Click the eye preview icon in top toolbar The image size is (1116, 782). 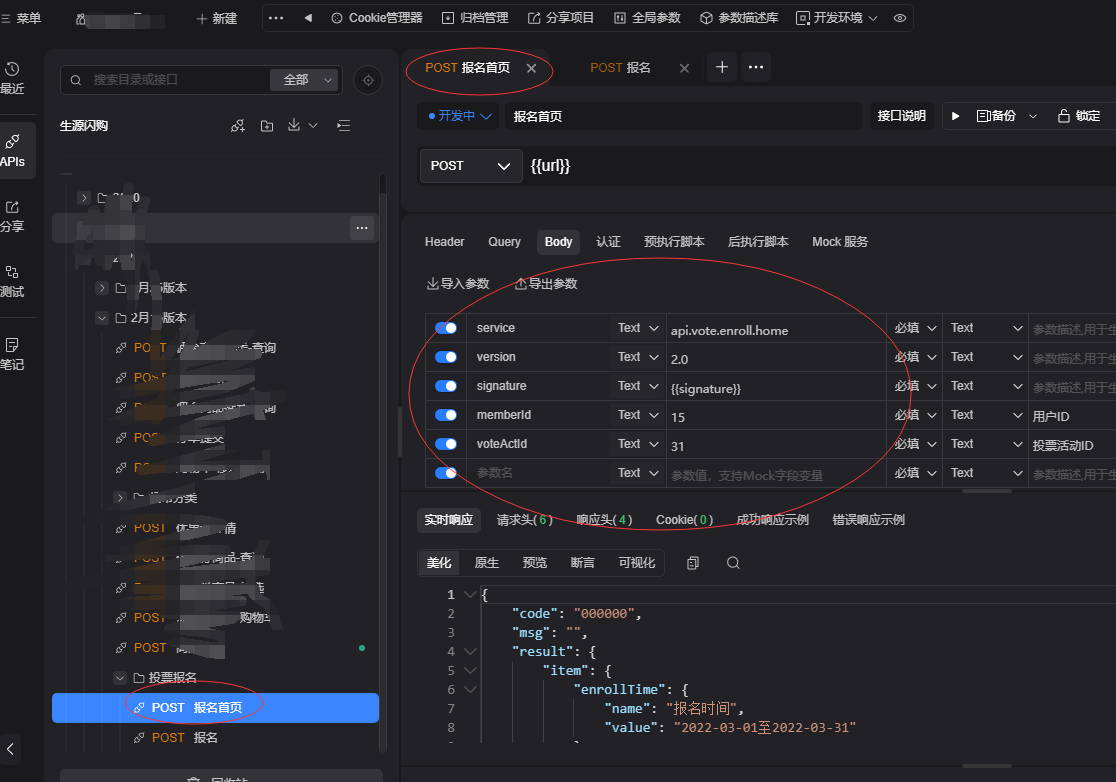pos(900,18)
